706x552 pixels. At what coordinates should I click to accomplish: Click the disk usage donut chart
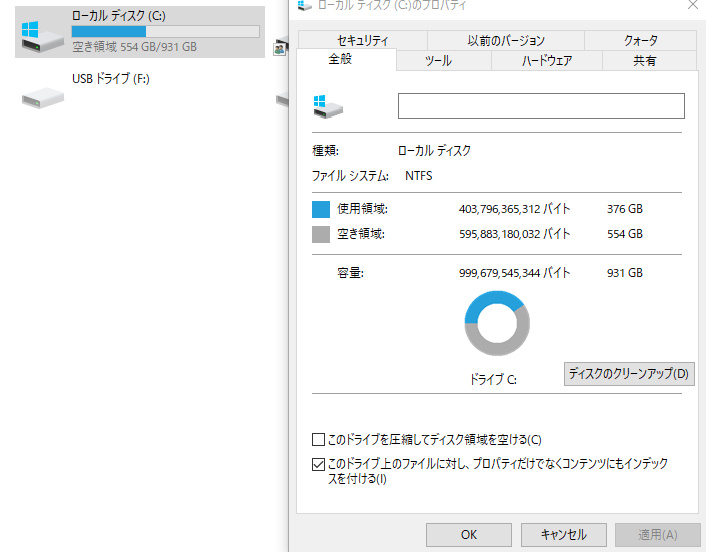pyautogui.click(x=497, y=323)
